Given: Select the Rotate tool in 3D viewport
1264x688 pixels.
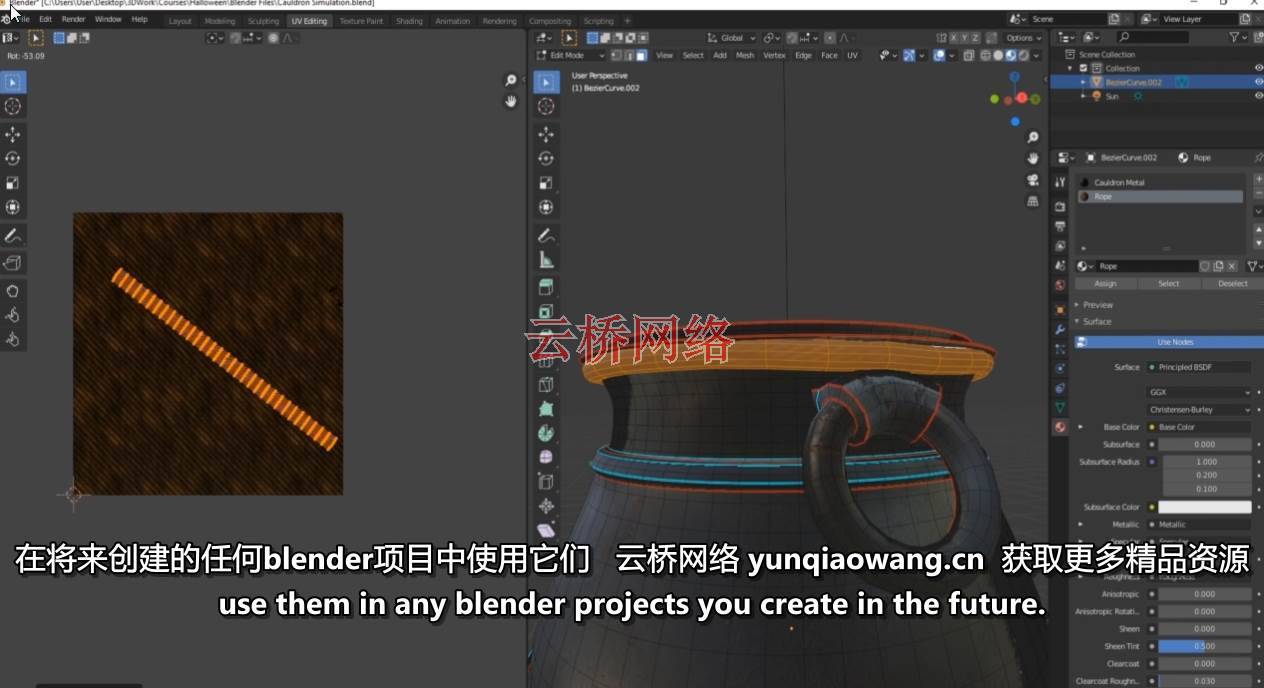Looking at the screenshot, I should point(546,158).
